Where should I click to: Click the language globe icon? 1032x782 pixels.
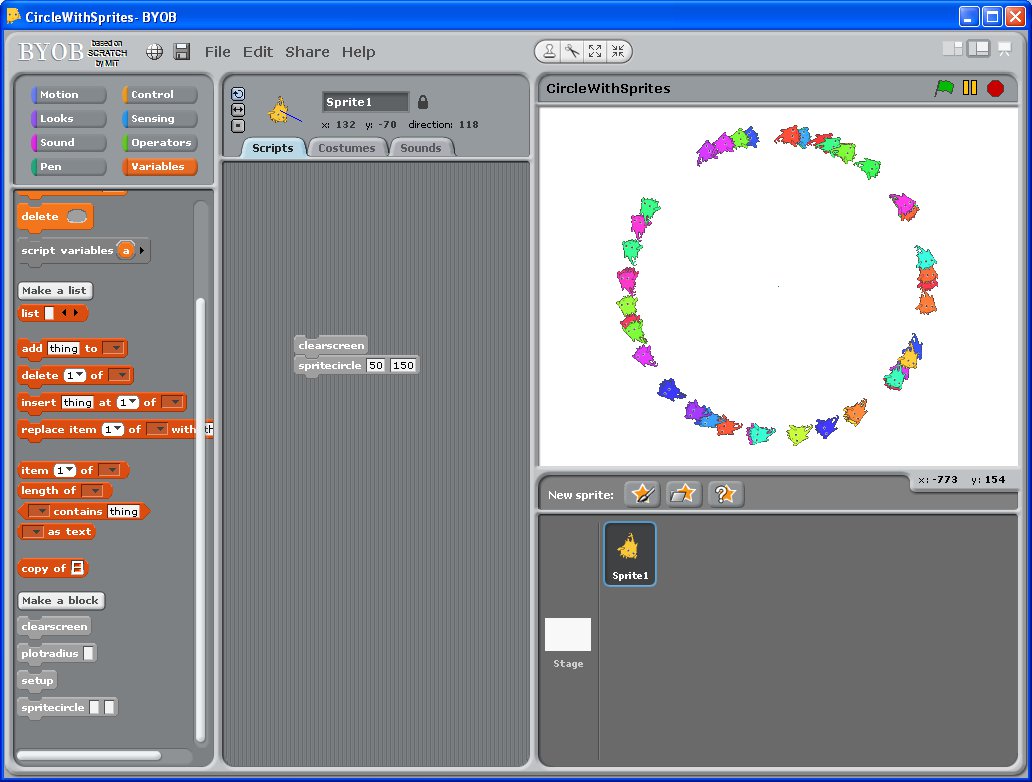[154, 52]
